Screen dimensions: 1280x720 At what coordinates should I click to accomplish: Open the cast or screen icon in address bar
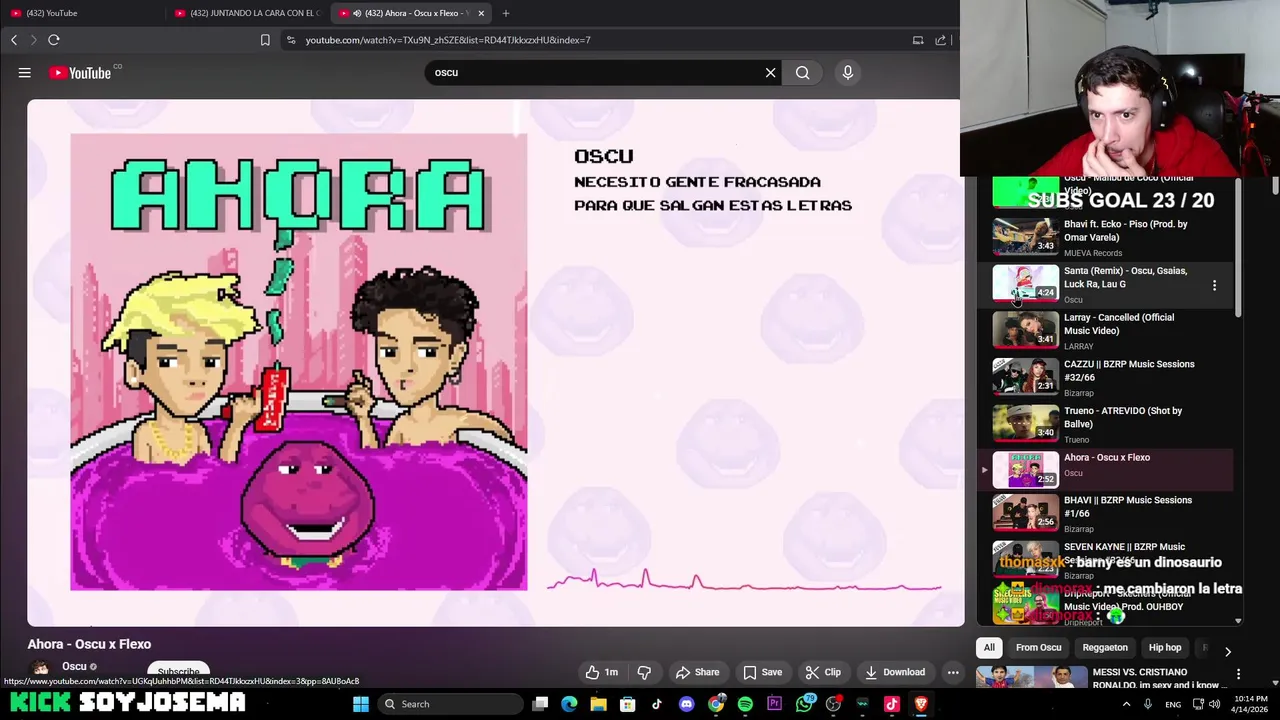point(918,40)
